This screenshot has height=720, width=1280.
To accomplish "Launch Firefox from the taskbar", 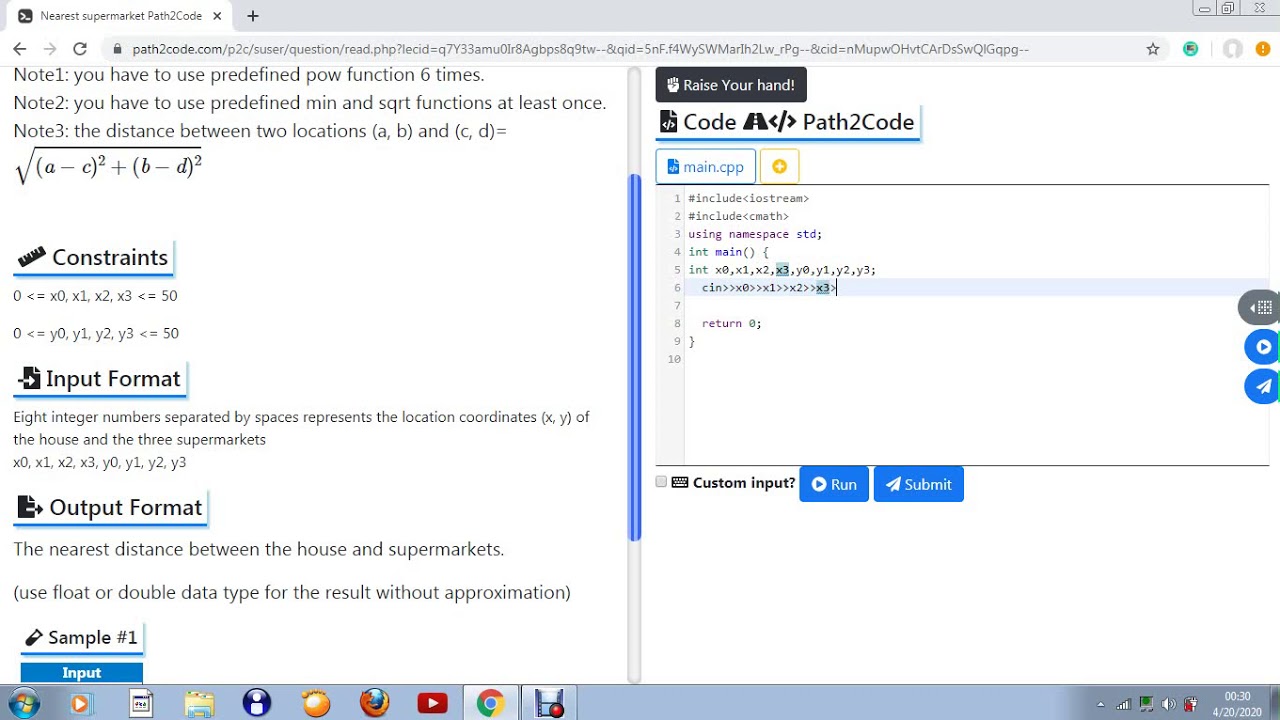I will tap(374, 704).
